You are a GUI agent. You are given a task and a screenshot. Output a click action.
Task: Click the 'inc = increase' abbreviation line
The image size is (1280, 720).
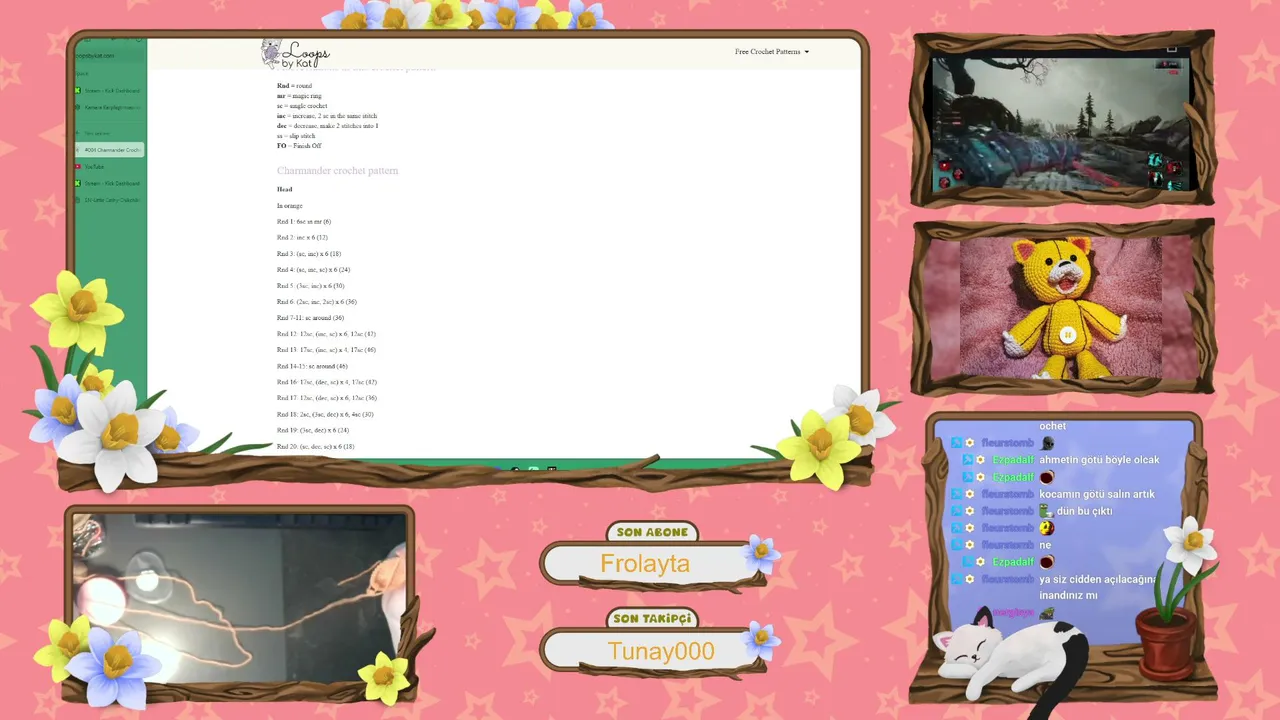pyautogui.click(x=327, y=116)
